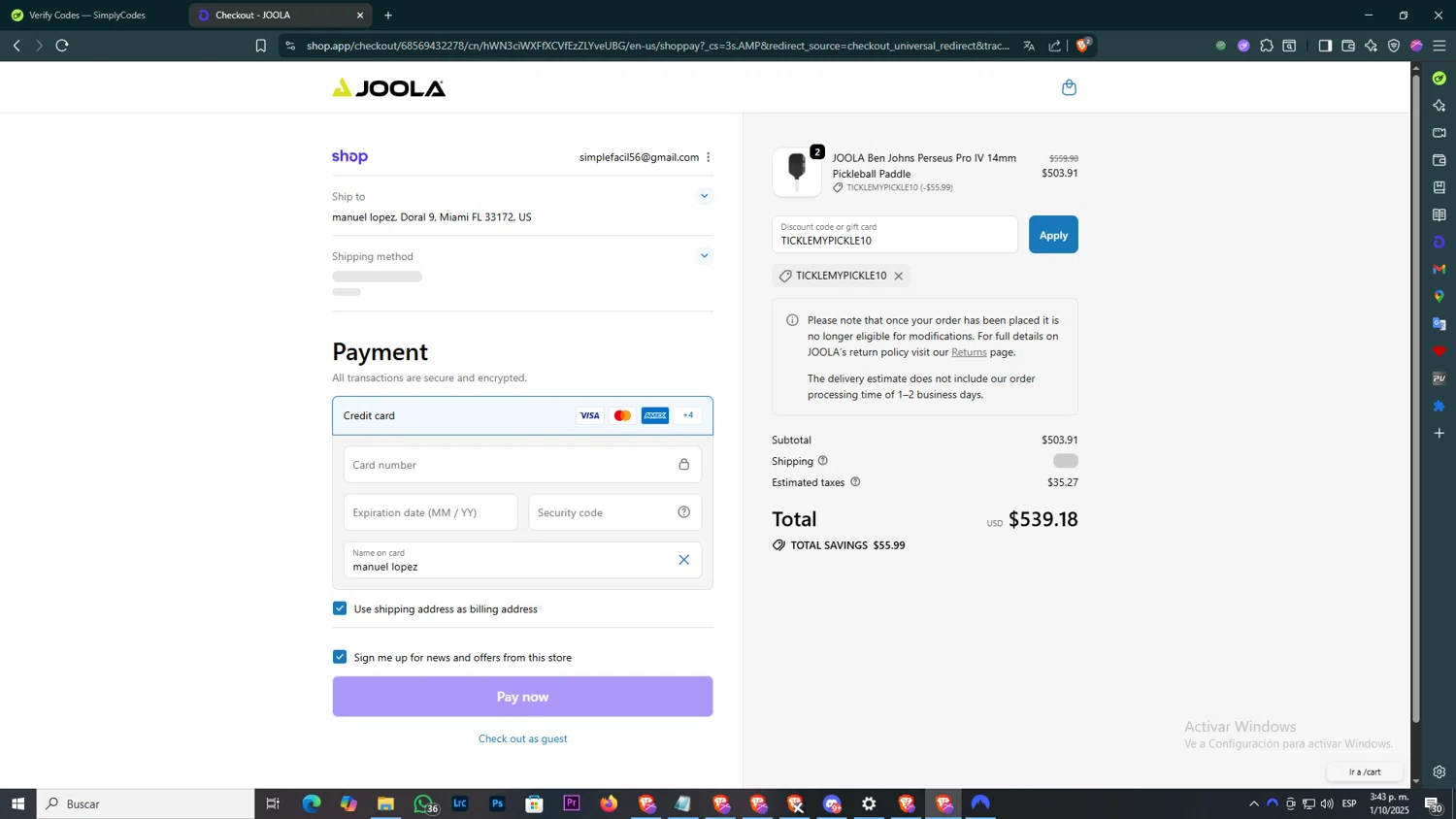Image resolution: width=1456 pixels, height=819 pixels.
Task: Open Gmail in the sidebar
Action: (x=1439, y=269)
